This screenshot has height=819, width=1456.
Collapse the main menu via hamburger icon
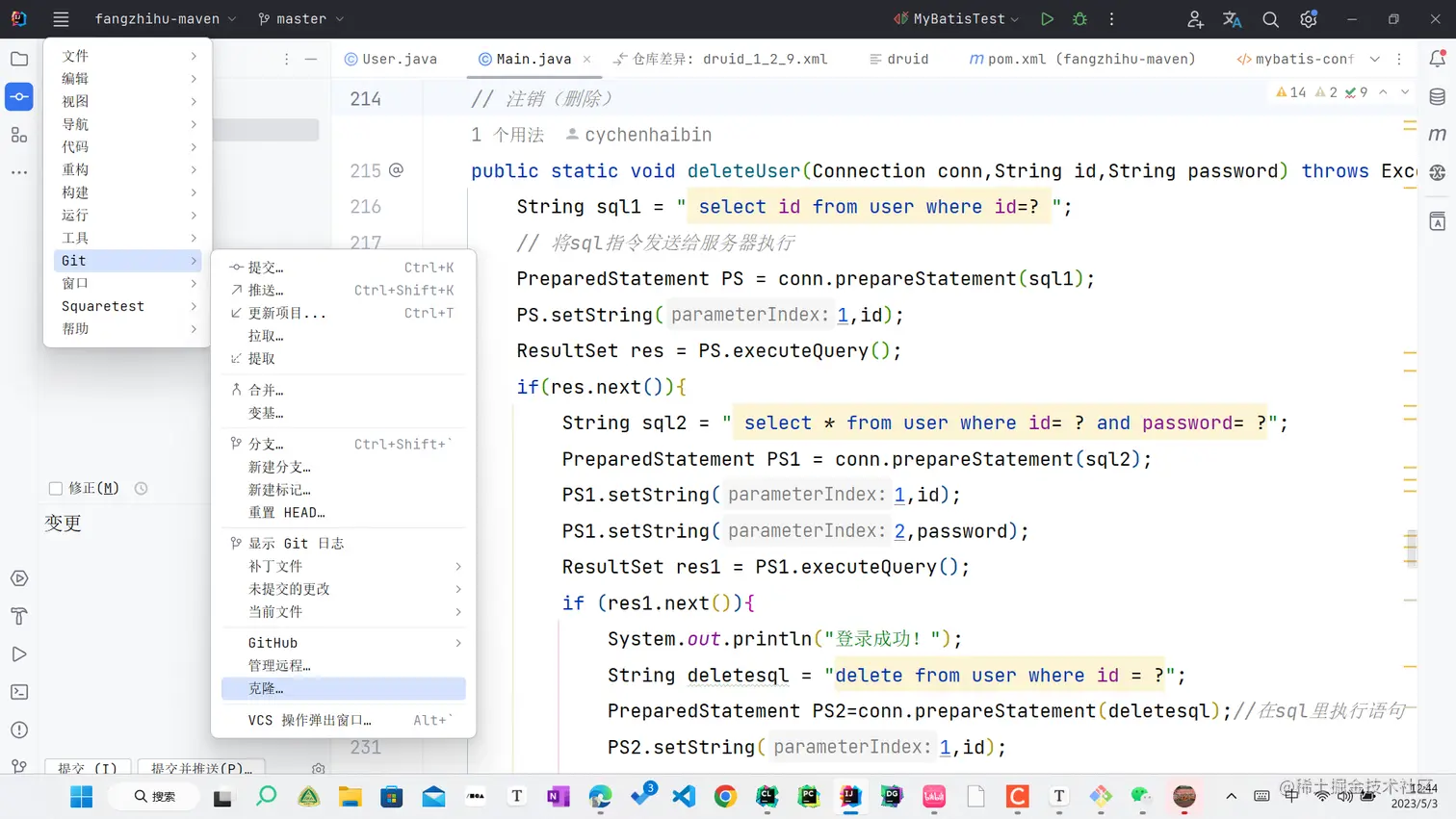click(61, 19)
